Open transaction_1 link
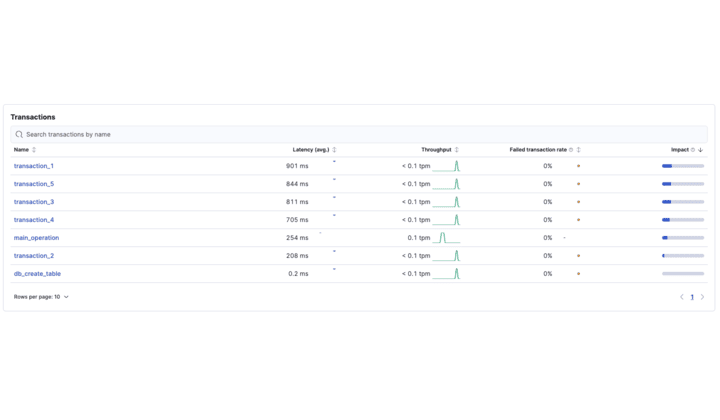Screen dimensions: 720x420 coord(34,166)
